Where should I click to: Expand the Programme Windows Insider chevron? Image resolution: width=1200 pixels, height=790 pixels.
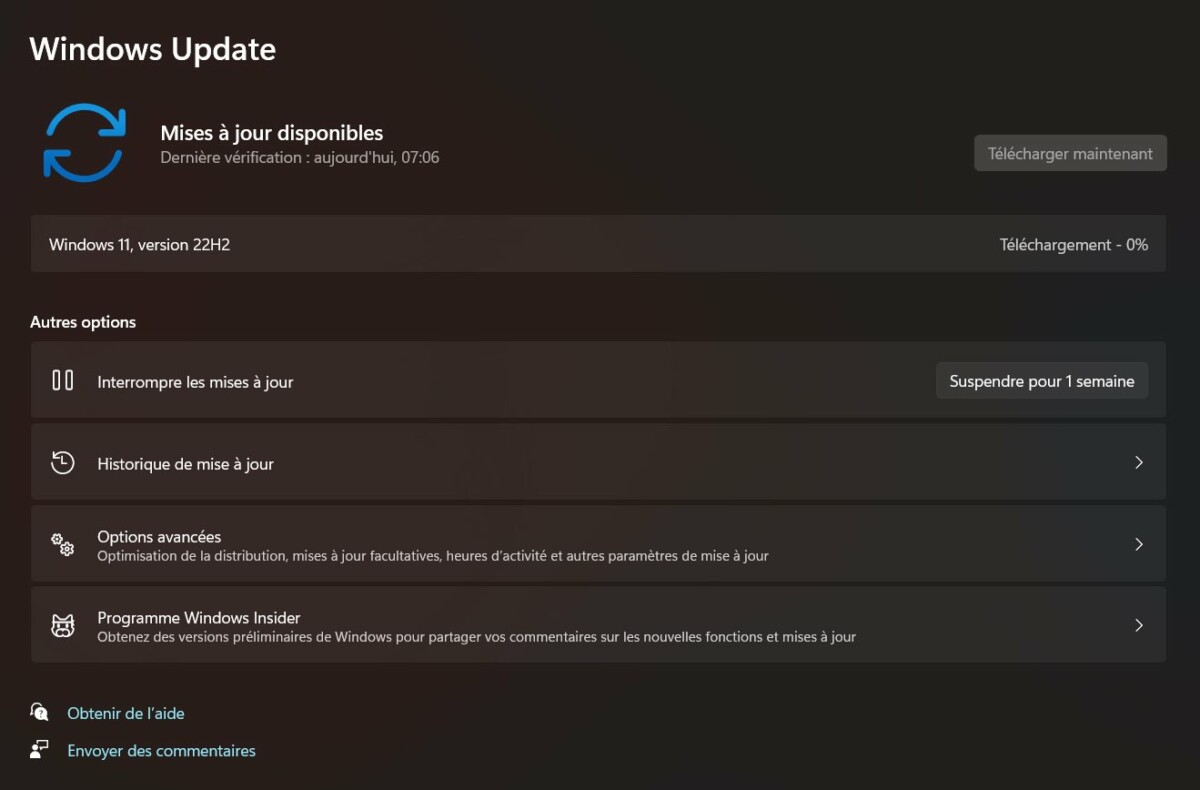(1138, 625)
